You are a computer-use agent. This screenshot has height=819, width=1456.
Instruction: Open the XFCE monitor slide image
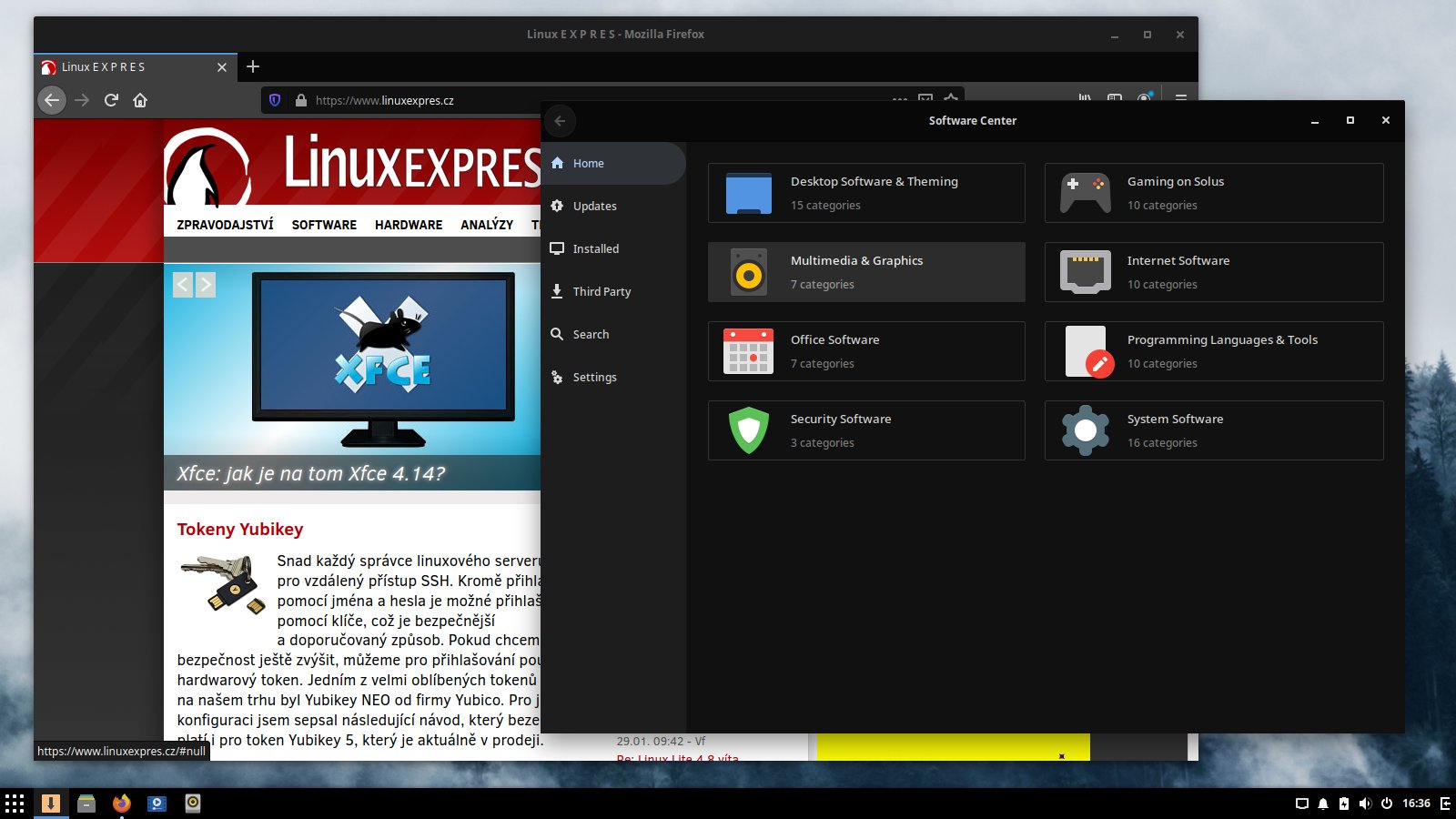click(x=383, y=359)
